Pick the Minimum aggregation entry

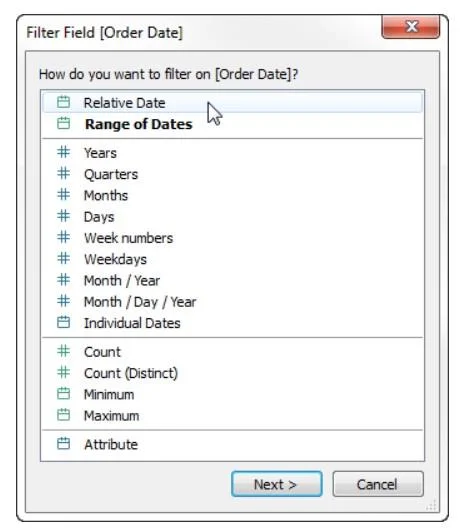coord(232,395)
